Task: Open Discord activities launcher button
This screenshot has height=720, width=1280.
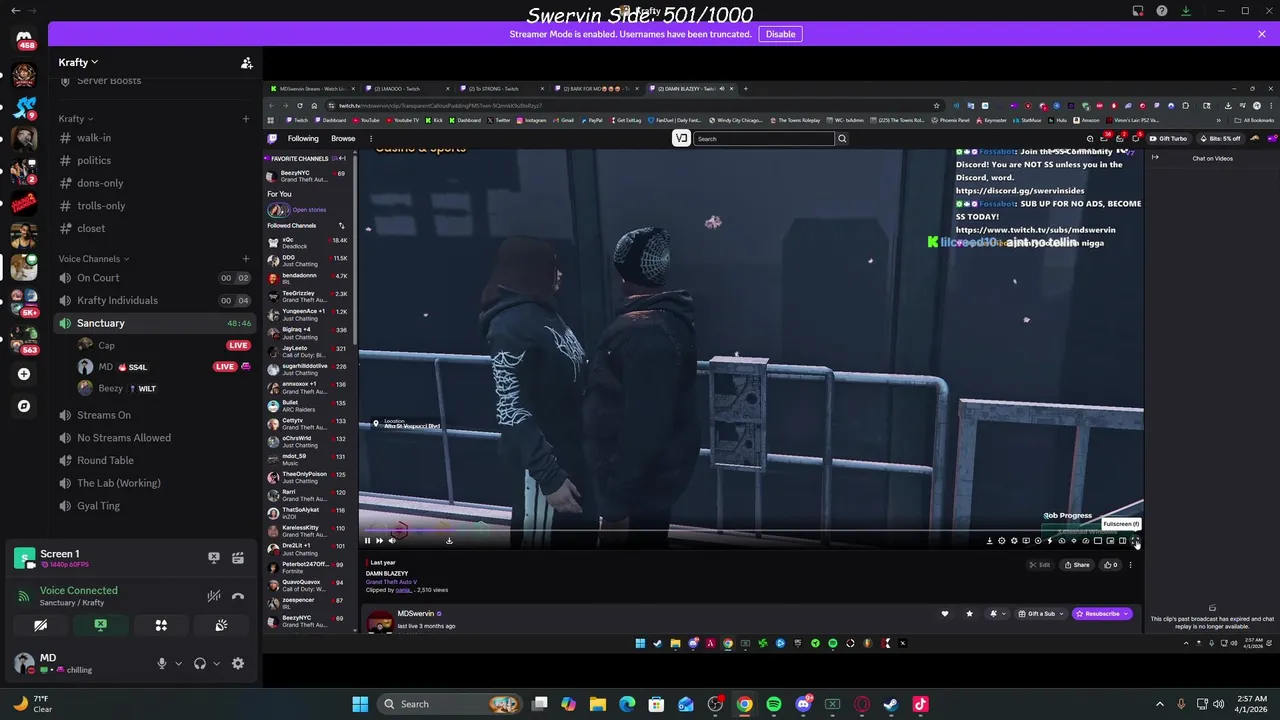Action: (x=161, y=625)
